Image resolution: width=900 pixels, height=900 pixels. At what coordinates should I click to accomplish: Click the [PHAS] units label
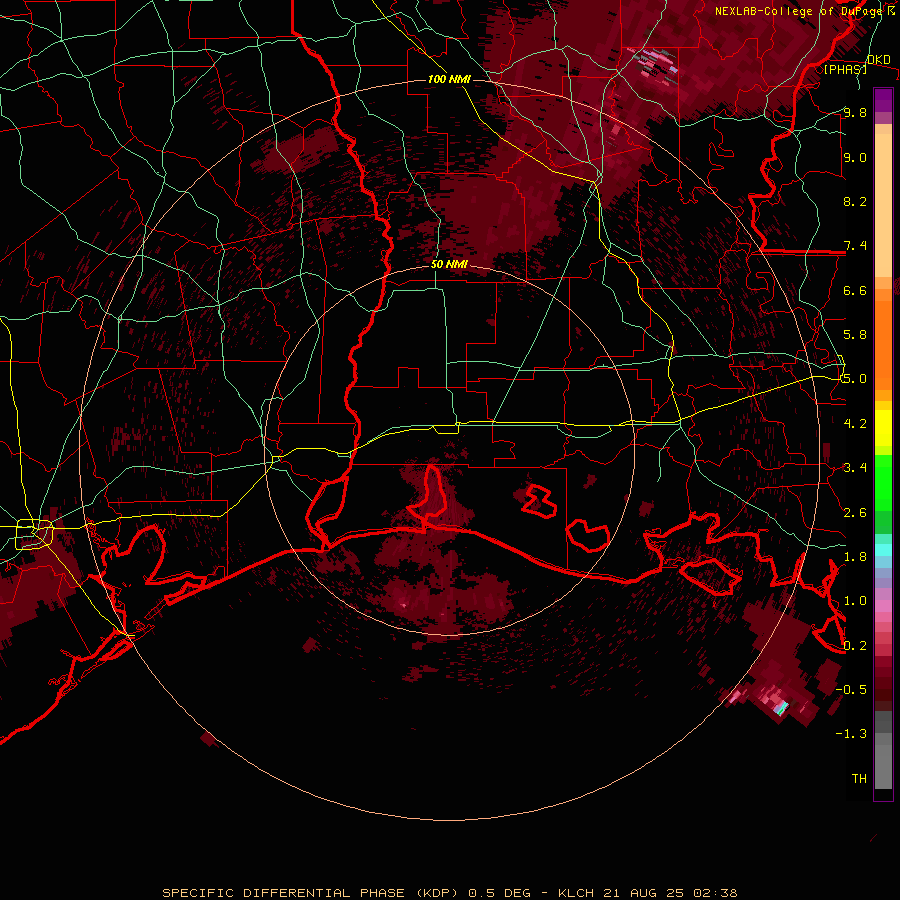click(x=845, y=69)
